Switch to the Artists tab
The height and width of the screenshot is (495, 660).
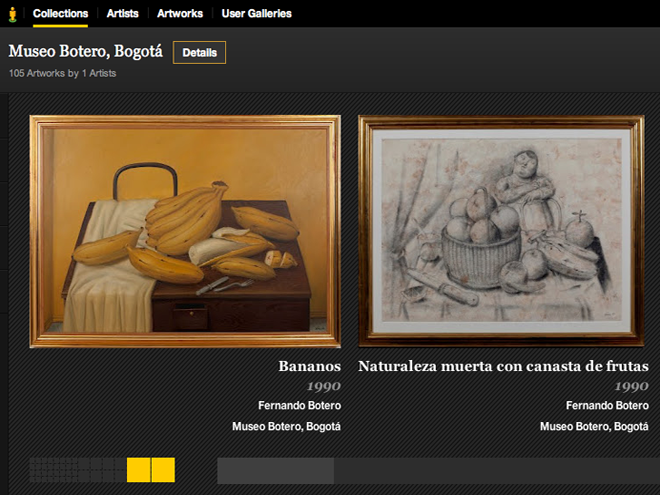coord(122,14)
